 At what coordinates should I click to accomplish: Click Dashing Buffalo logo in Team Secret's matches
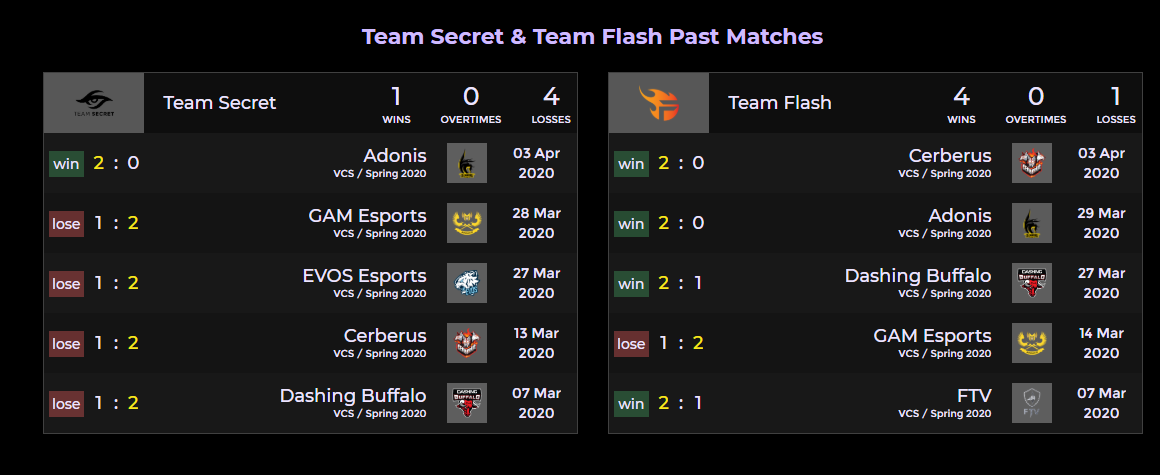coord(467,403)
